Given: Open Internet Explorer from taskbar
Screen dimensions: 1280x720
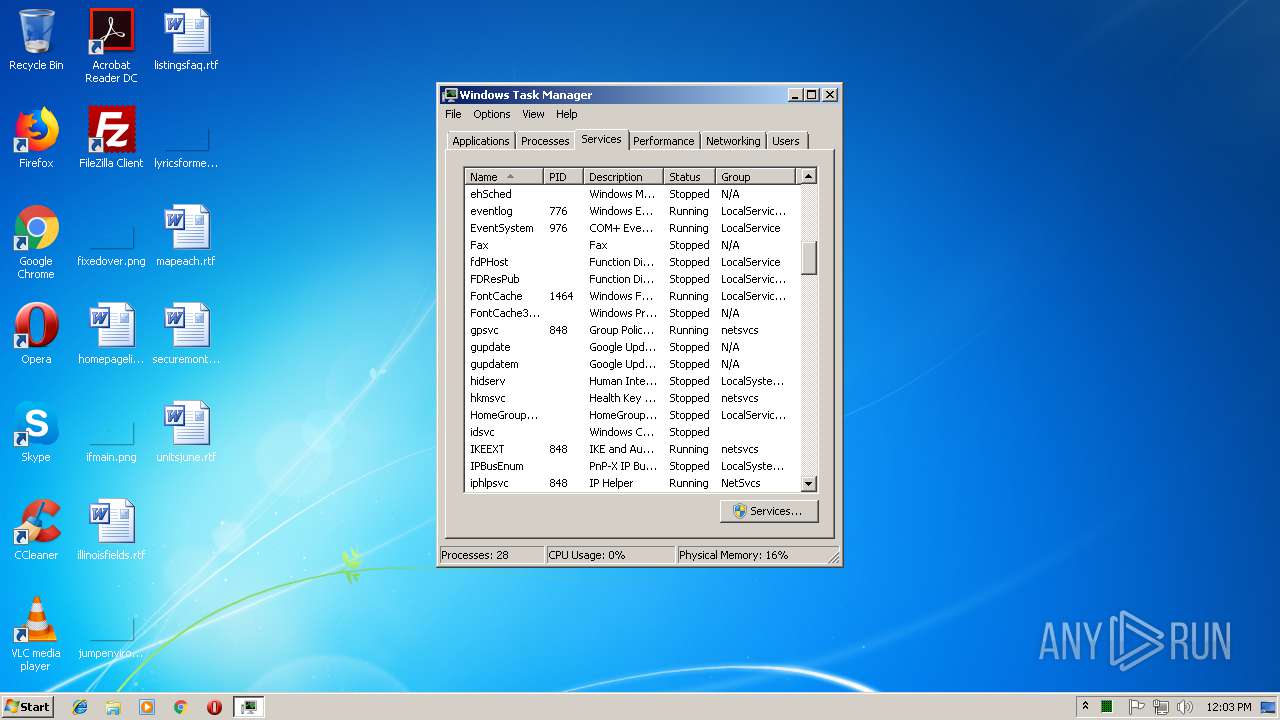Looking at the screenshot, I should click(x=80, y=707).
